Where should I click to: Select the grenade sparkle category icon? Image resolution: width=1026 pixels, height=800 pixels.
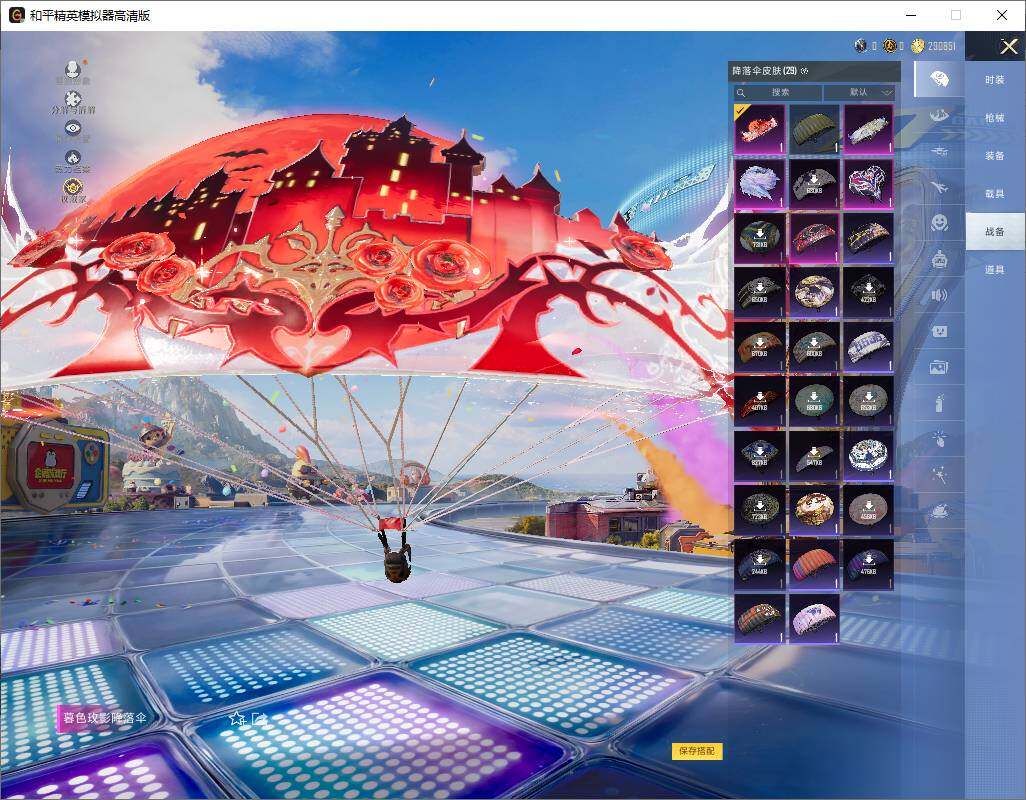click(939, 438)
